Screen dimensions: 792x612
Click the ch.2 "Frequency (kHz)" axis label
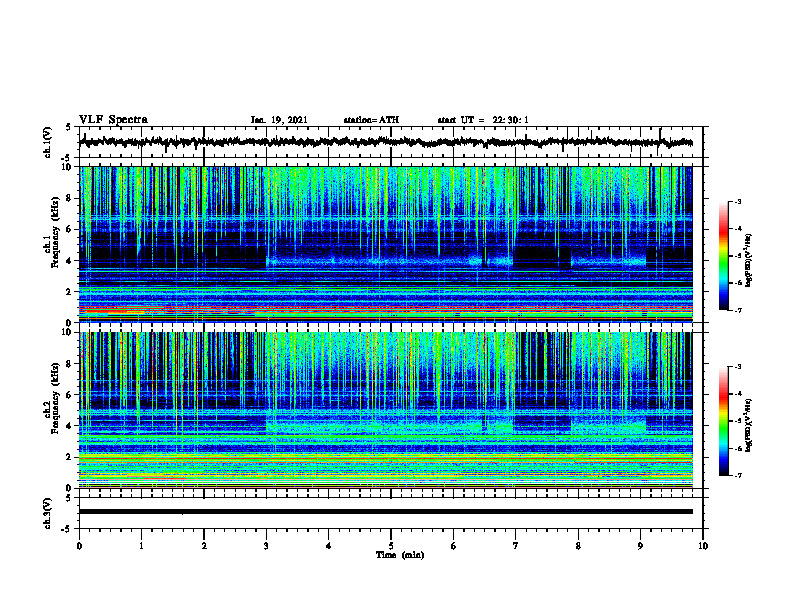pyautogui.click(x=56, y=398)
